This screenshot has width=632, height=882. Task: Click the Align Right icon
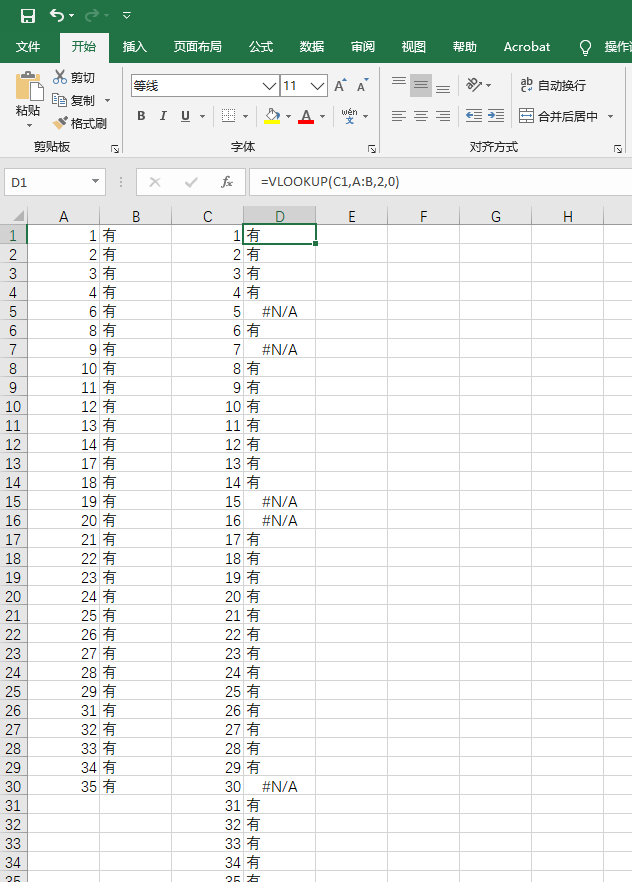443,116
